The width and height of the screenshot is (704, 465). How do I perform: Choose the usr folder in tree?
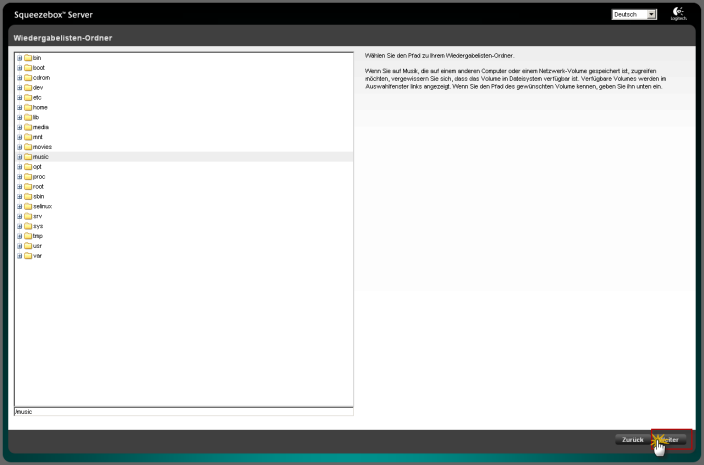(37, 245)
